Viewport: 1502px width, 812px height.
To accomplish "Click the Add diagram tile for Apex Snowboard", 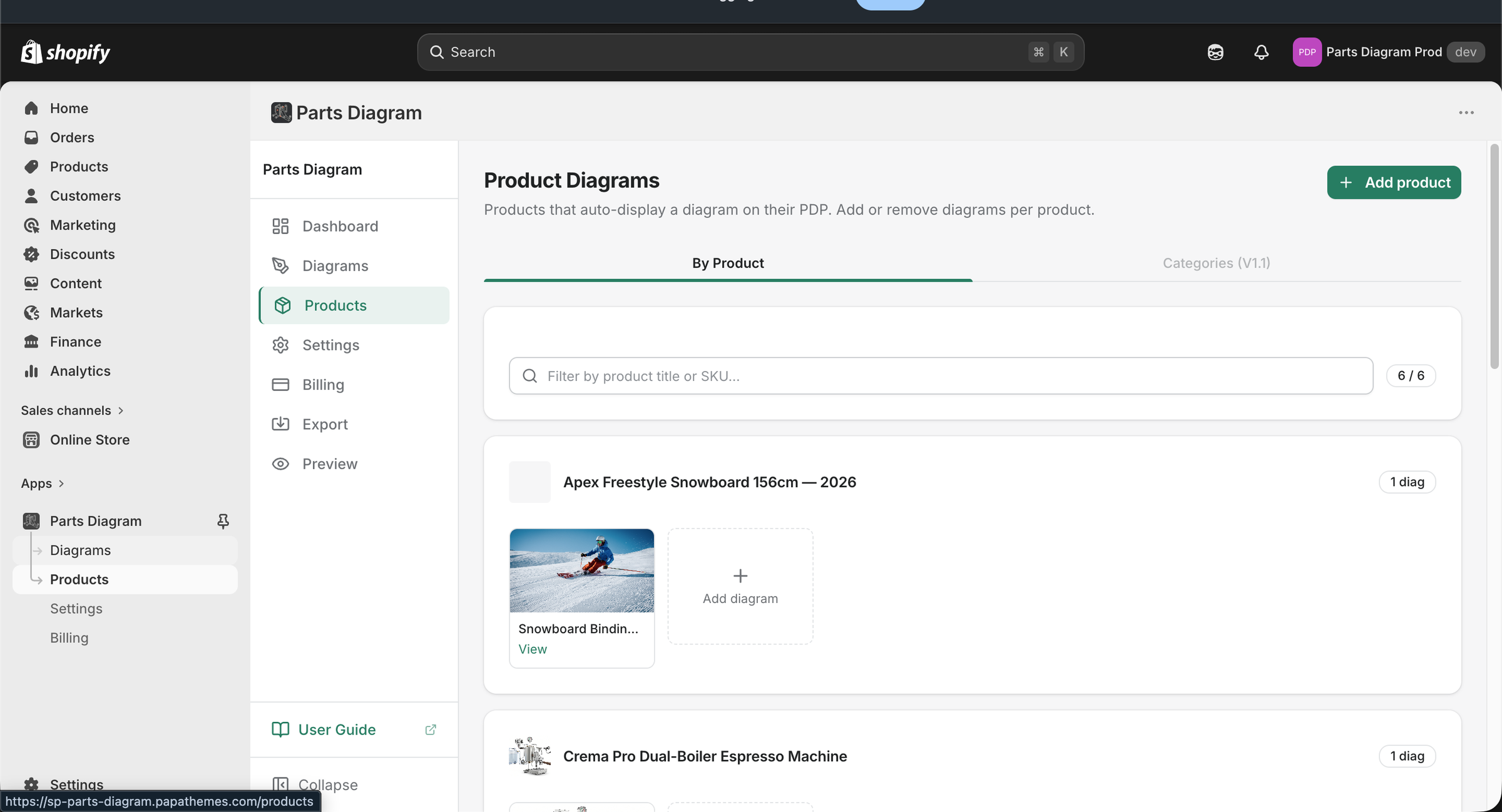I will 740,586.
